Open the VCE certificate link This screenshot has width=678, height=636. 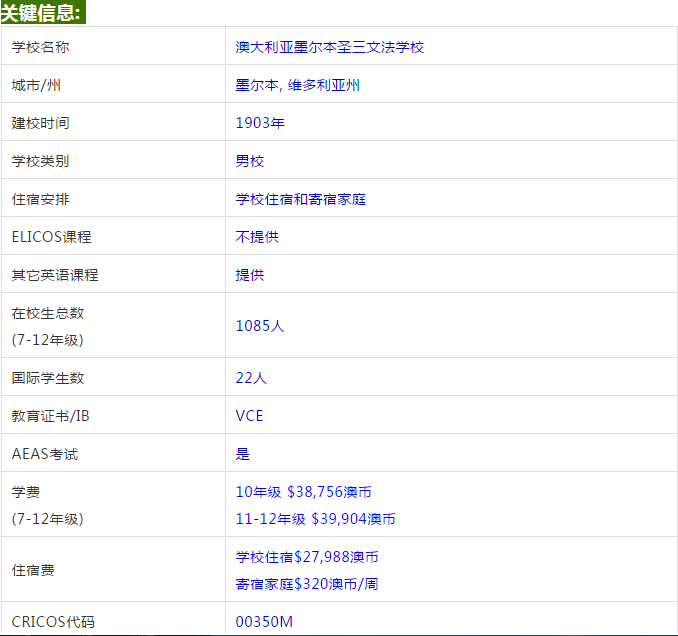250,416
